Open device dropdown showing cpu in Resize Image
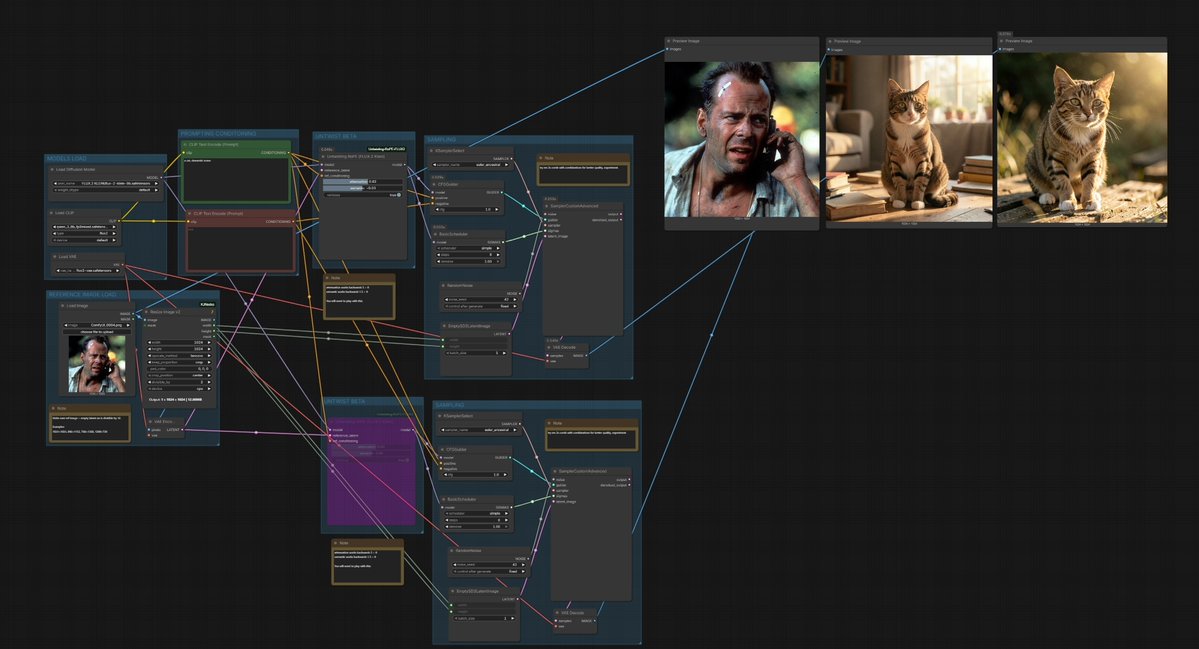Image resolution: width=1199 pixels, height=649 pixels. [x=179, y=388]
